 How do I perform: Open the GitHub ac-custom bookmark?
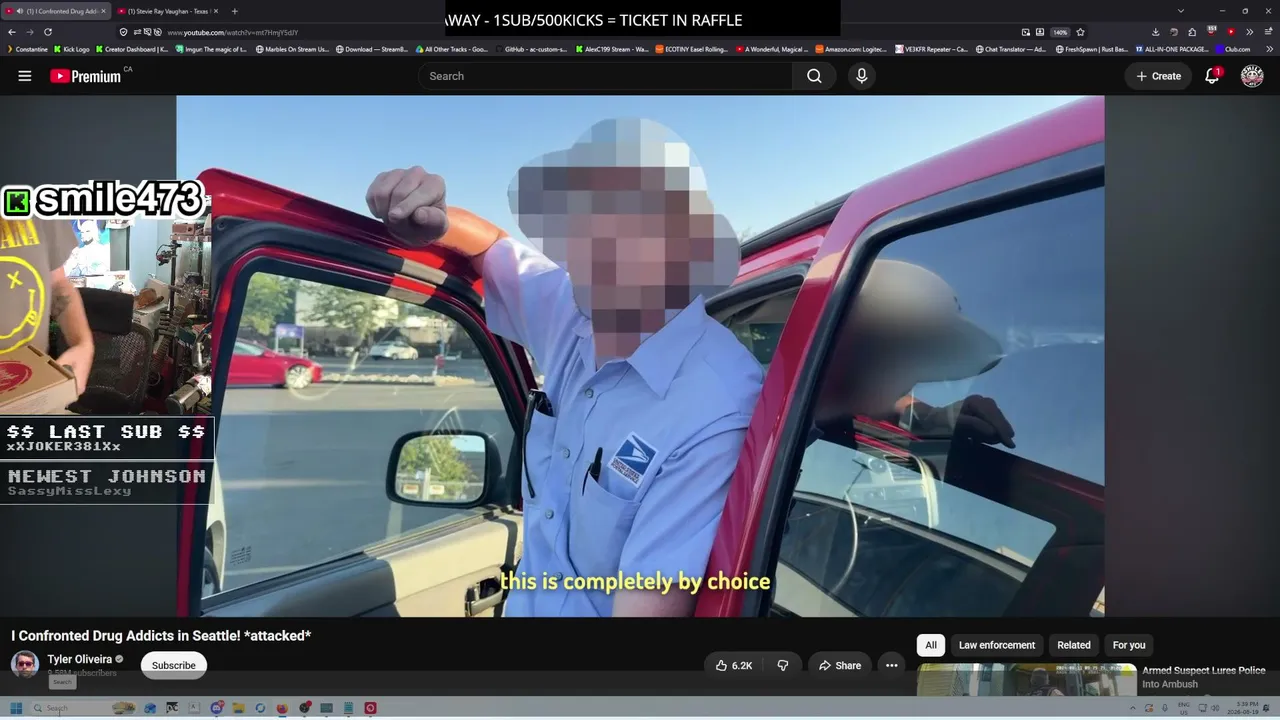[x=531, y=49]
